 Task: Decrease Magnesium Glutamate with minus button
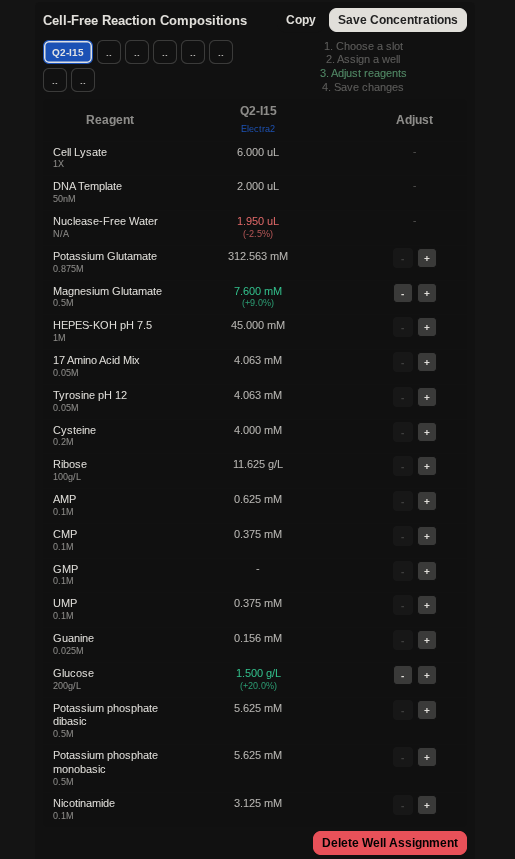pyautogui.click(x=403, y=293)
